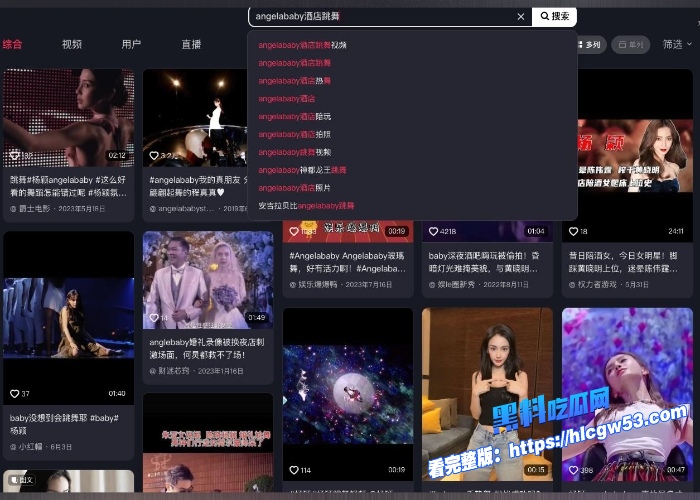Image resolution: width=700 pixels, height=500 pixels.
Task: Click the heart icon on the angelababyst video
Action: pos(154,155)
